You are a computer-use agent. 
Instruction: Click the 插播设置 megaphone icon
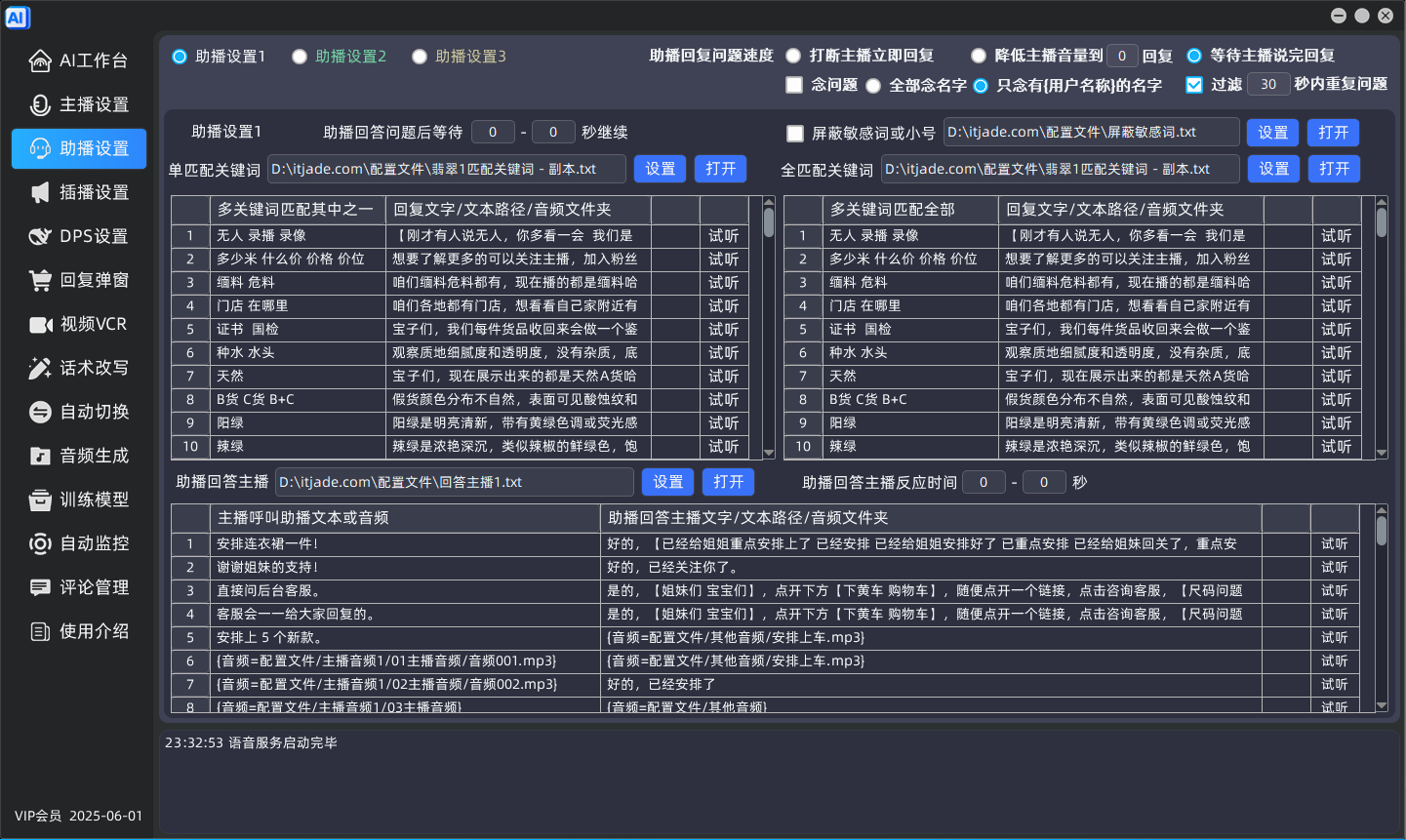point(40,192)
